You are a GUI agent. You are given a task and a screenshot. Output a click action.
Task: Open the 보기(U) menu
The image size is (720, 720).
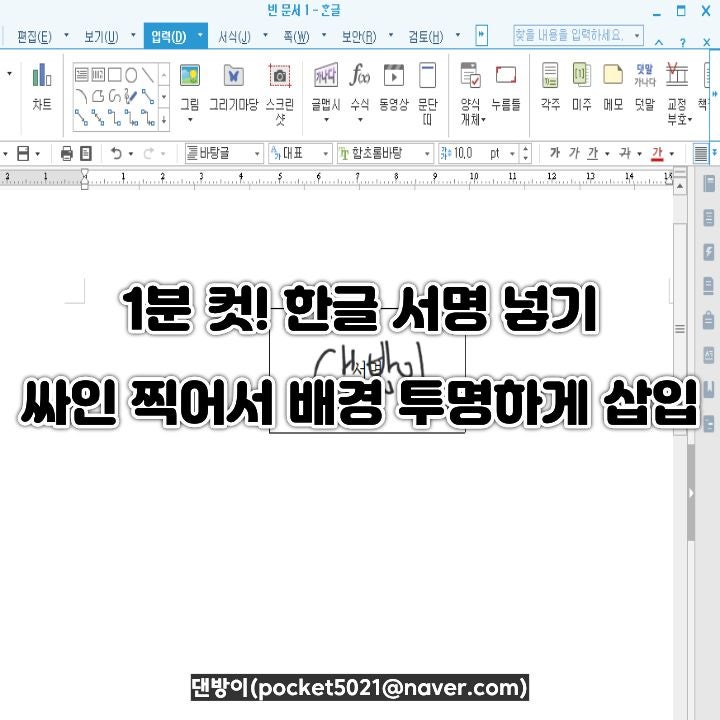point(101,36)
